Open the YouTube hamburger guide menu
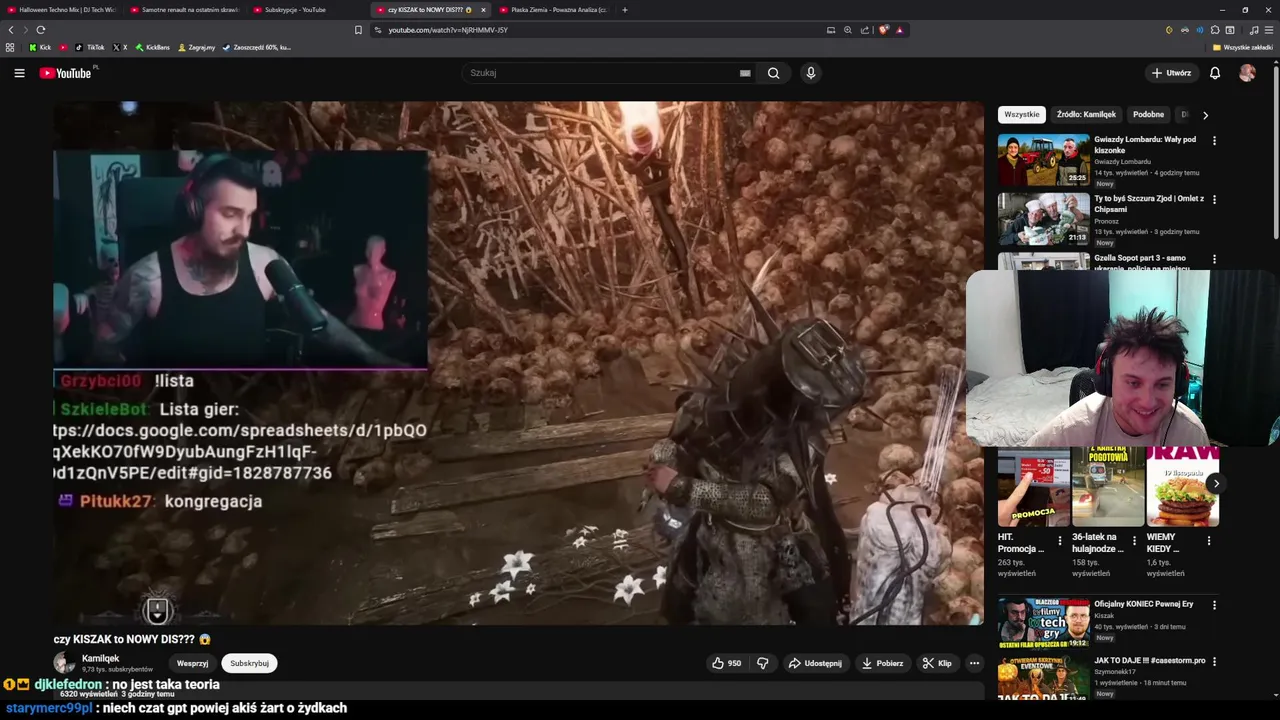The width and height of the screenshot is (1280, 720). pyautogui.click(x=19, y=73)
